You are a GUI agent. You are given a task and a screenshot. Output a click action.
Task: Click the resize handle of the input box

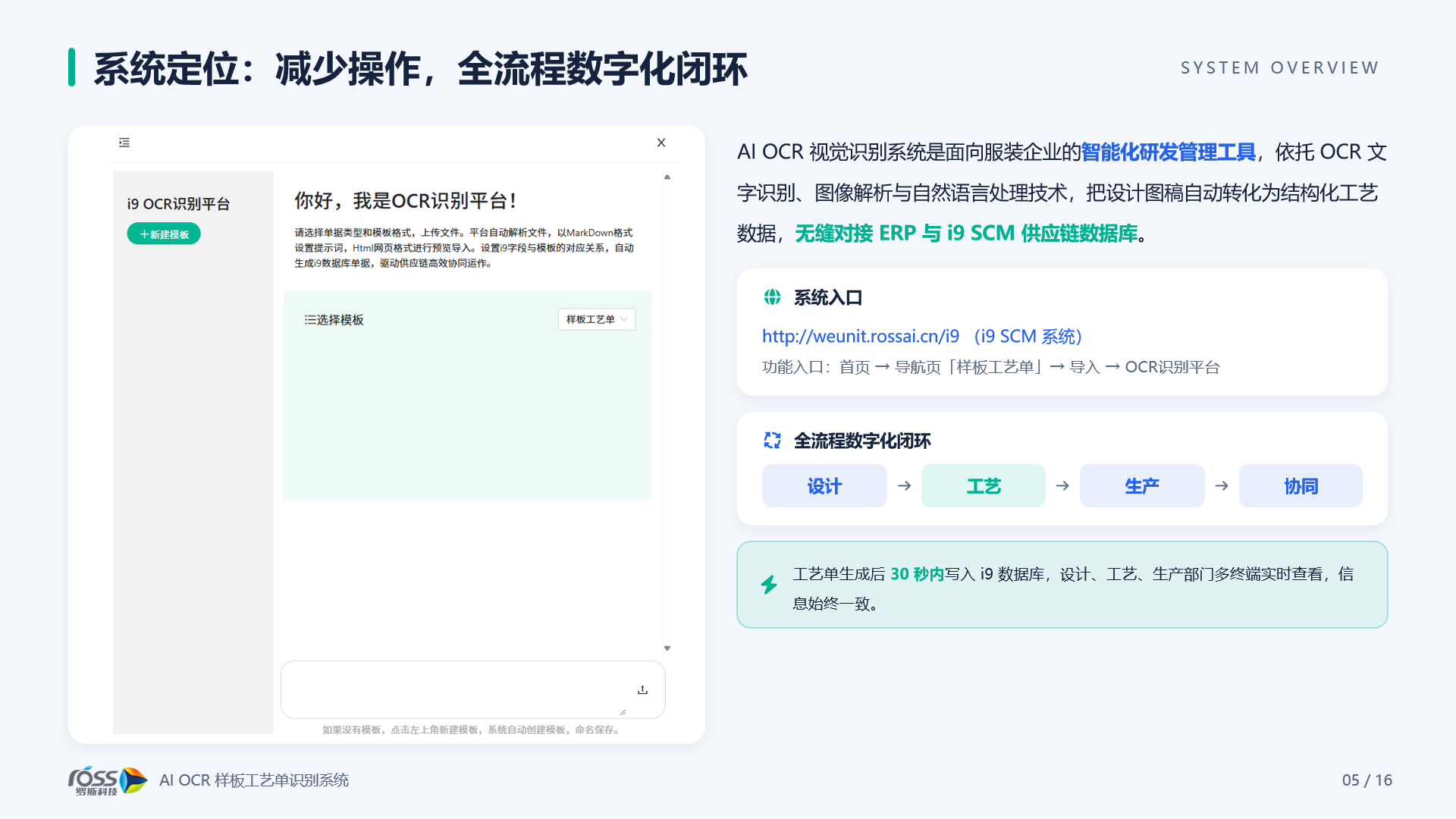click(623, 712)
